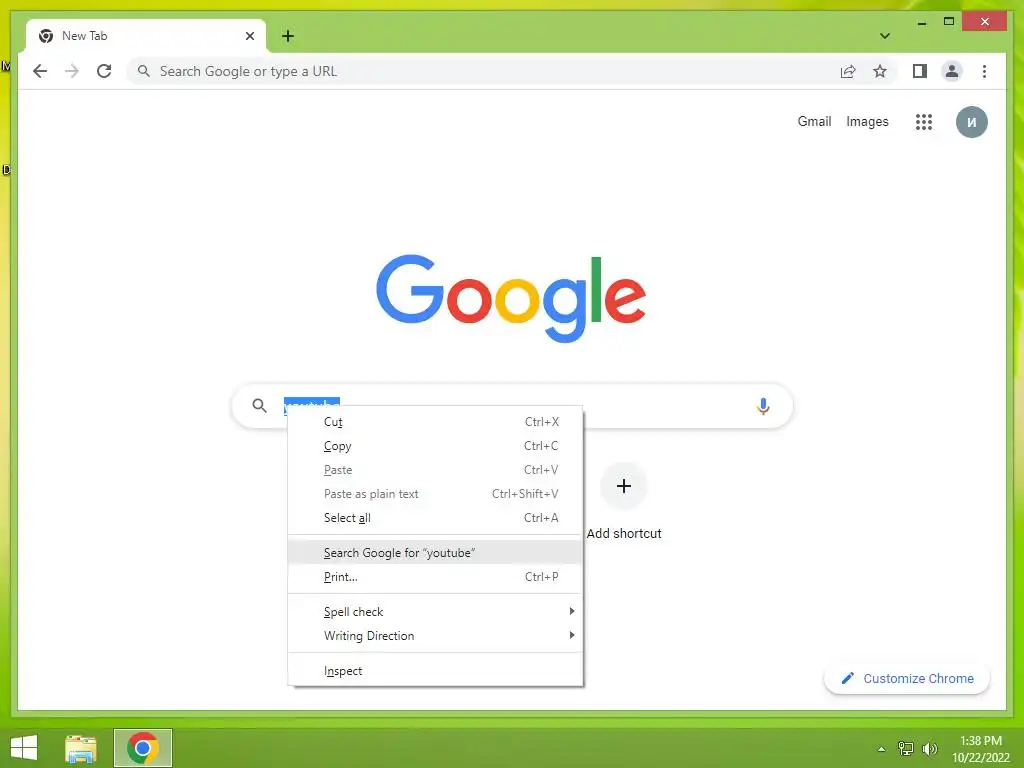Viewport: 1024px width, 768px height.
Task: Open Windows Start menu
Action: click(x=24, y=748)
